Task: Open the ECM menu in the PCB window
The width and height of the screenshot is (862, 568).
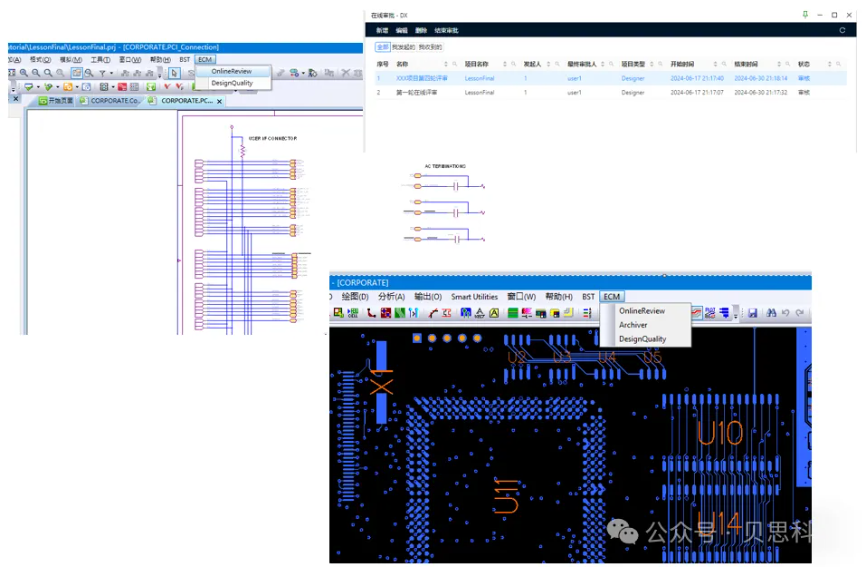Action: coord(612,297)
